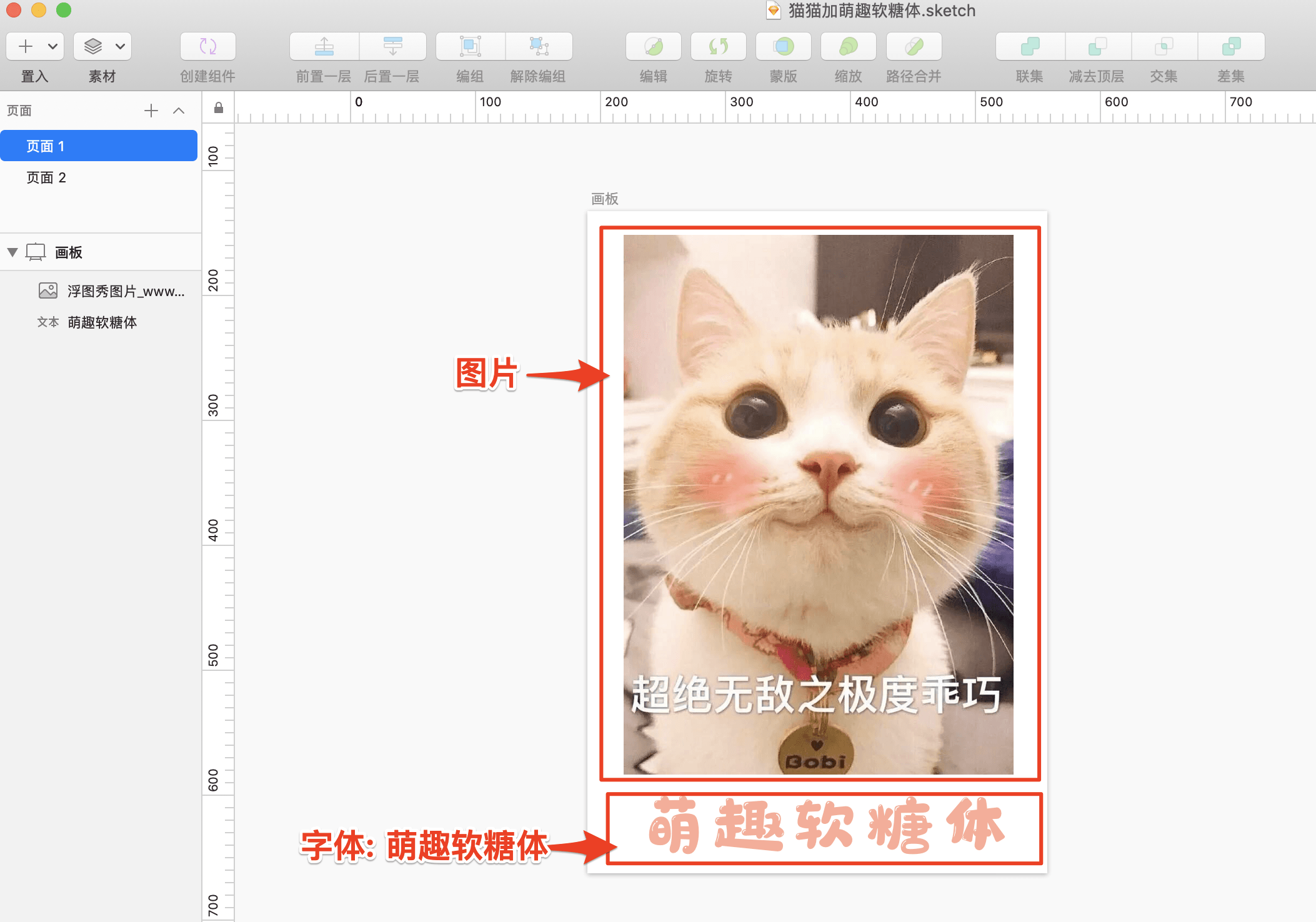Select the 浮图秀图片_www... image layer
Viewport: 1316px width, 922px height.
click(100, 291)
